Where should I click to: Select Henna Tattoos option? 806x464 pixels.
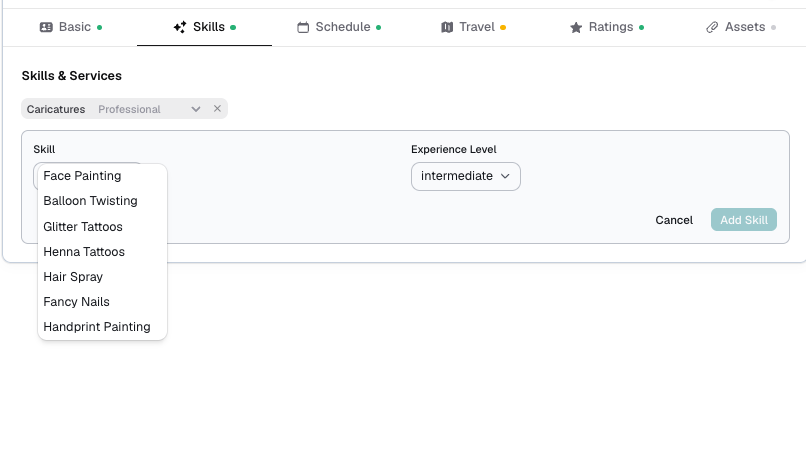pyautogui.click(x=102, y=252)
